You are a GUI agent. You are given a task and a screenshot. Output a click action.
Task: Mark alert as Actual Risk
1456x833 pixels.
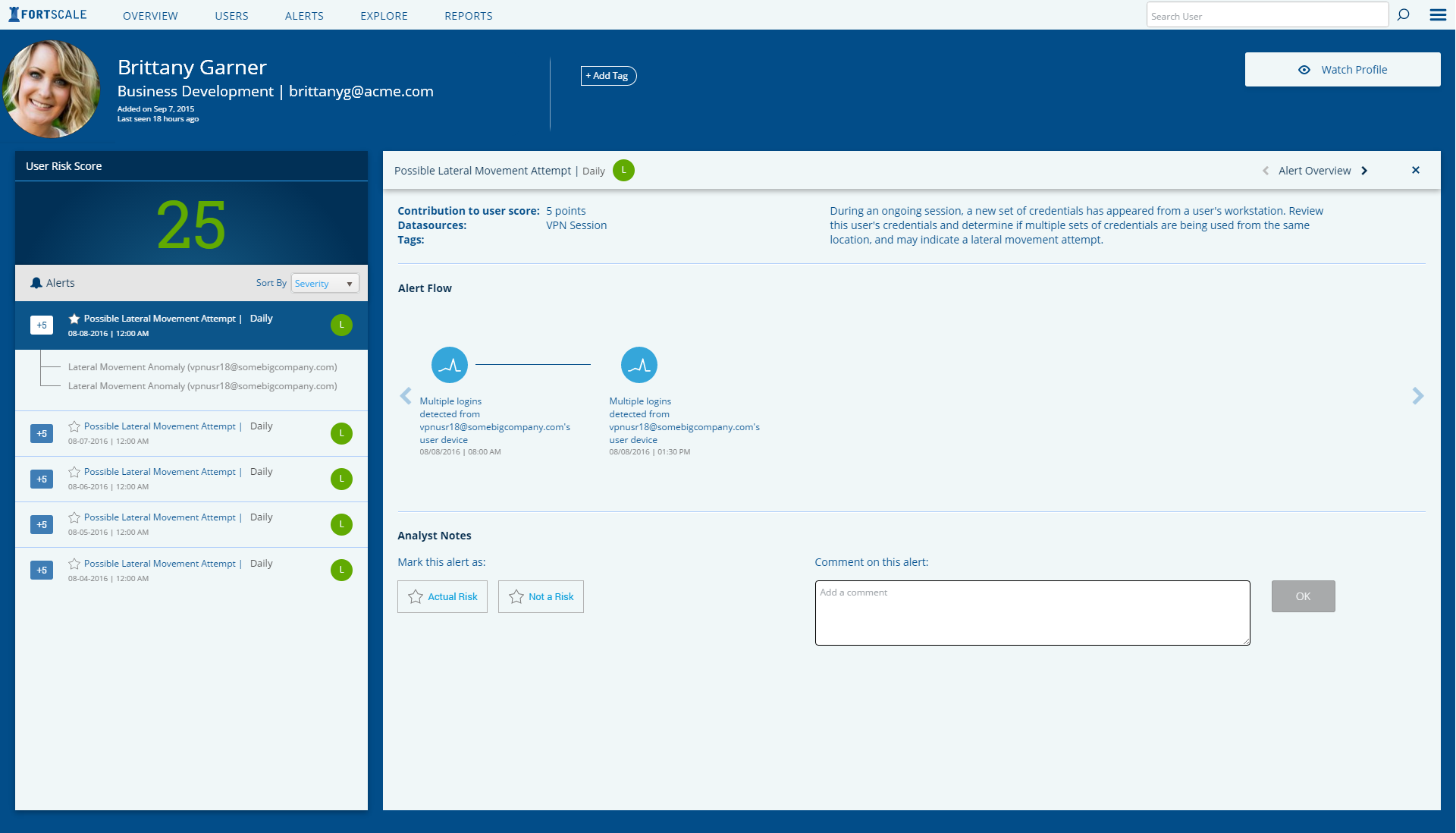coord(442,597)
